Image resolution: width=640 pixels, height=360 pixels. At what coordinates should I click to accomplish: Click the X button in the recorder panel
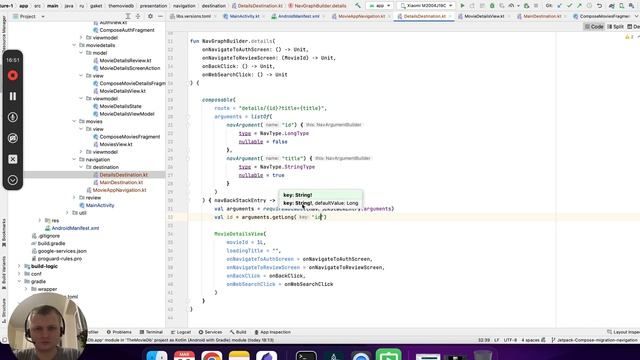(x=13, y=159)
